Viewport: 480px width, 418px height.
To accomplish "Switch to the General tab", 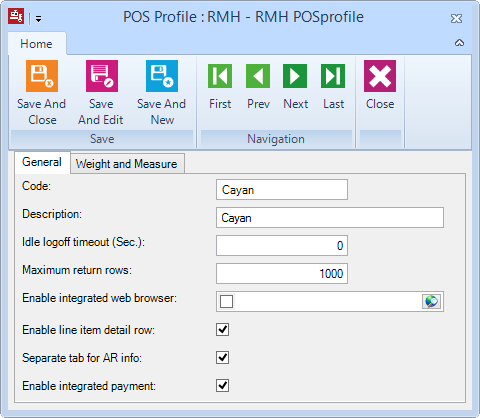I will tap(42, 162).
